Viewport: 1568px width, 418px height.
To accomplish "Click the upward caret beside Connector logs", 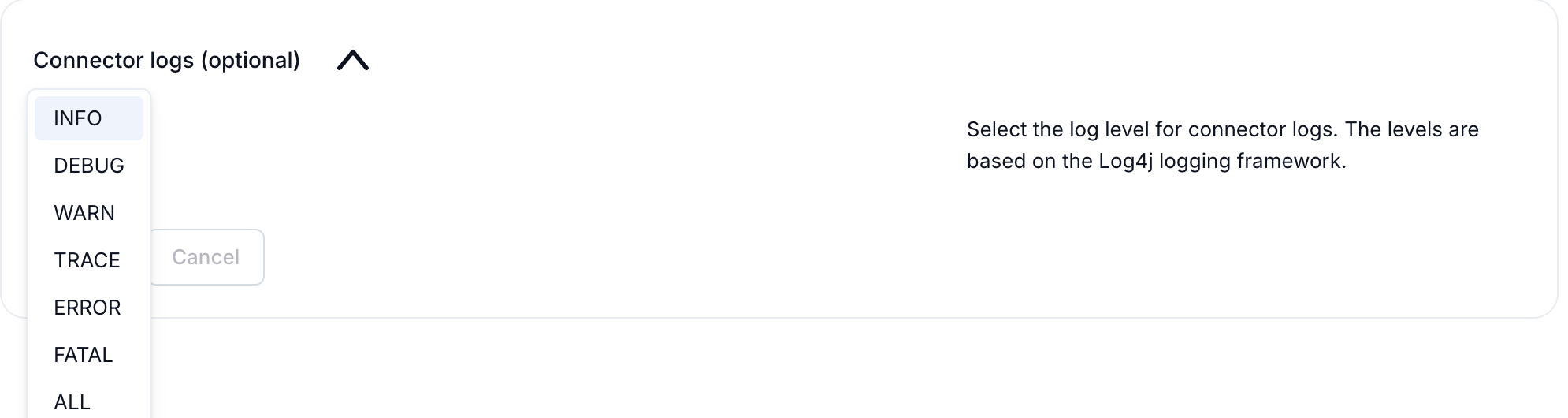I will (352, 61).
